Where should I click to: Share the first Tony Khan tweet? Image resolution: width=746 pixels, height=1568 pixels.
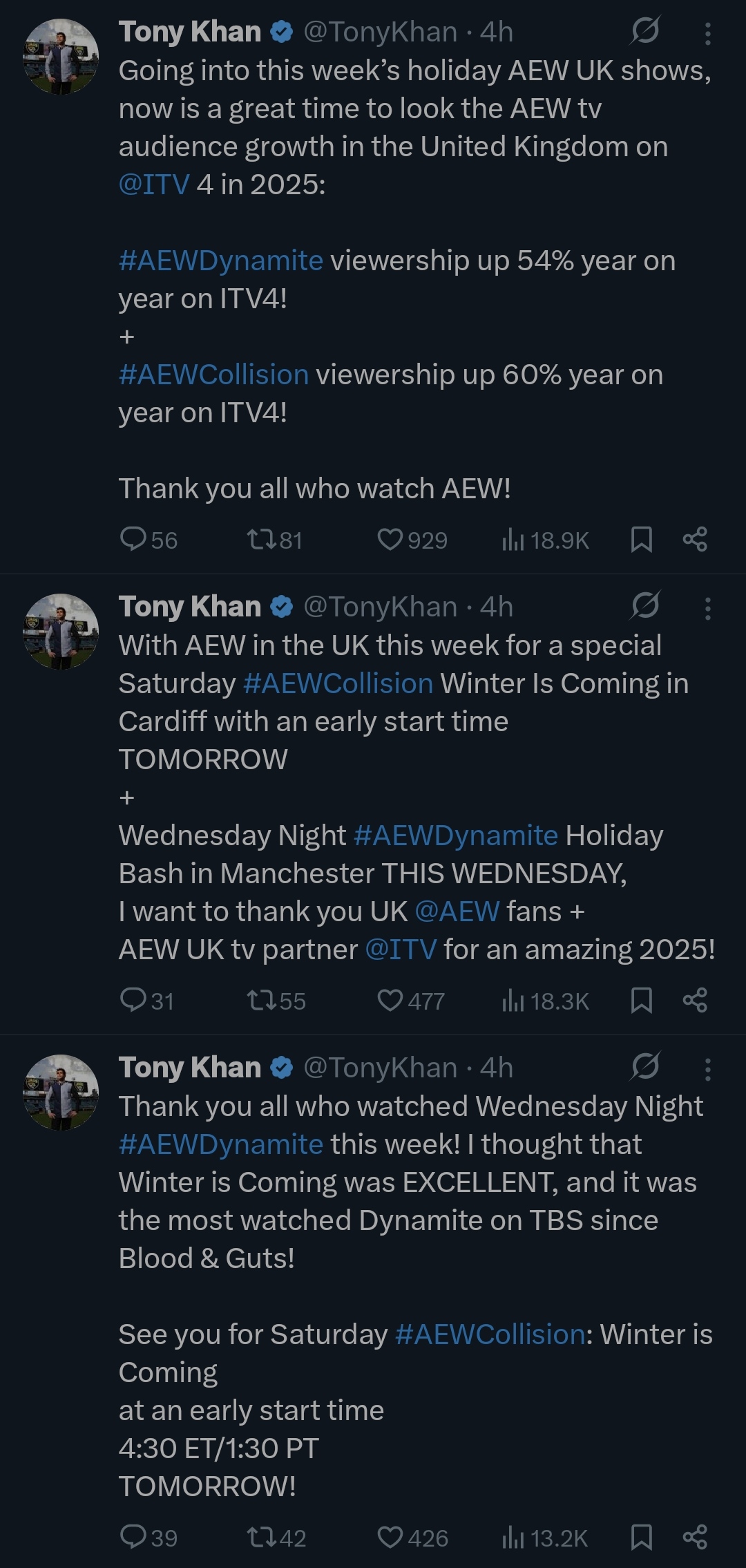click(x=695, y=540)
